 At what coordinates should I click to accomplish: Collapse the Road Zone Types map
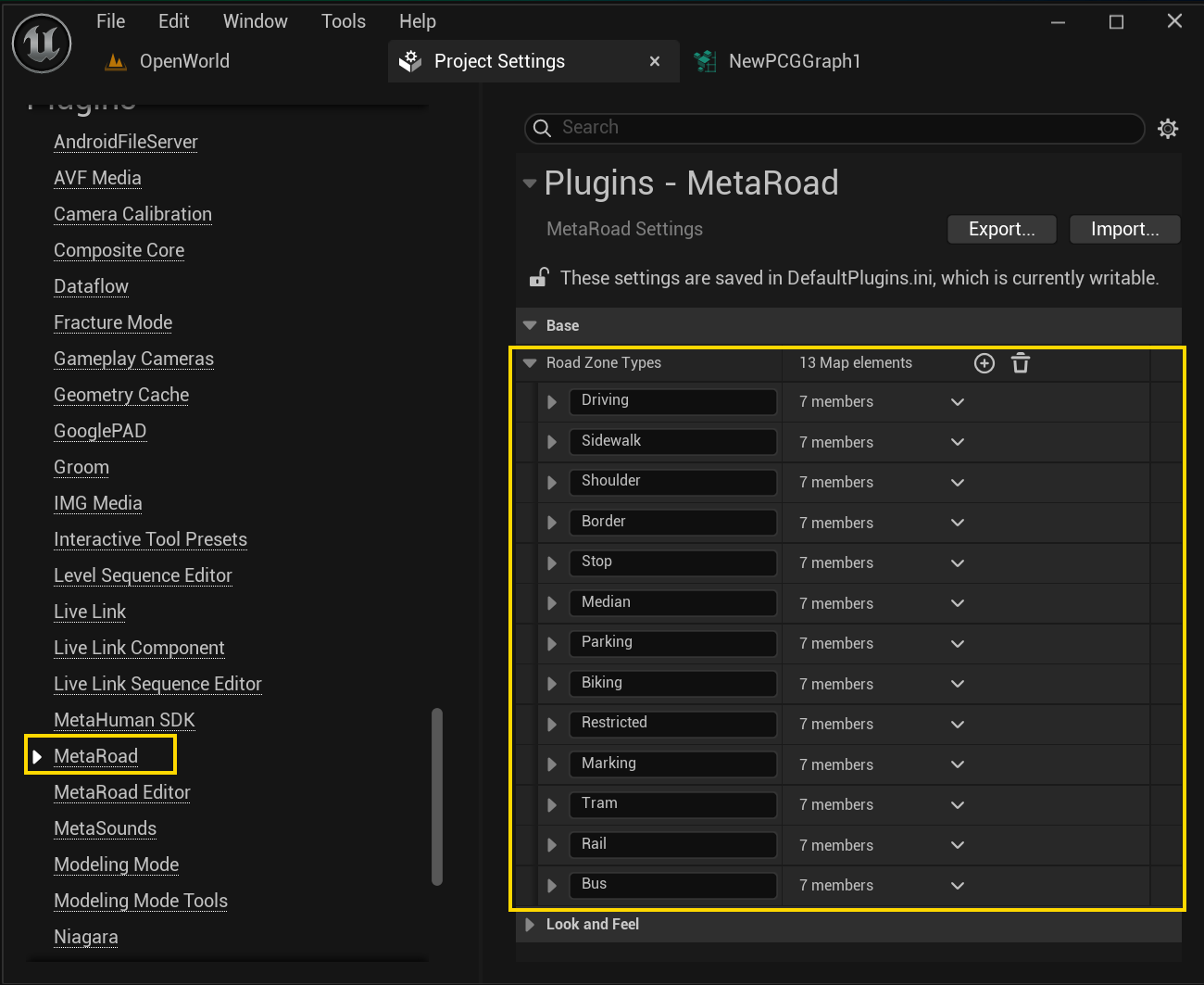pos(530,363)
